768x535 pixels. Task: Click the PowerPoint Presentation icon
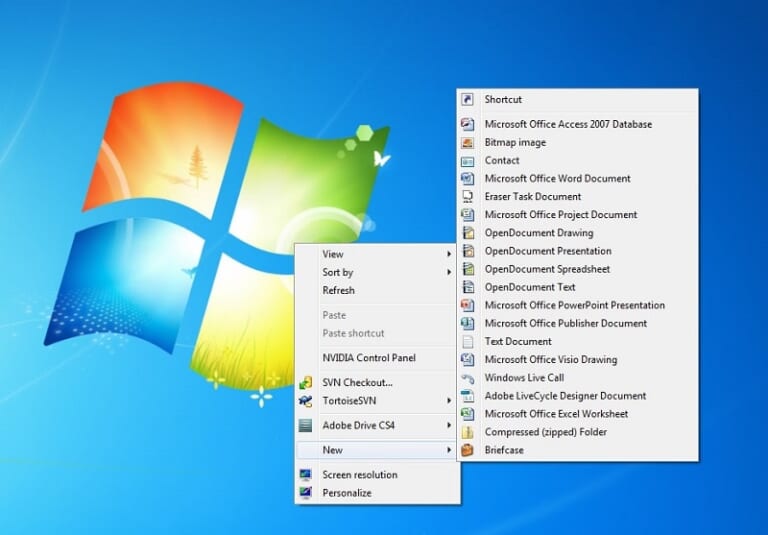pos(468,305)
